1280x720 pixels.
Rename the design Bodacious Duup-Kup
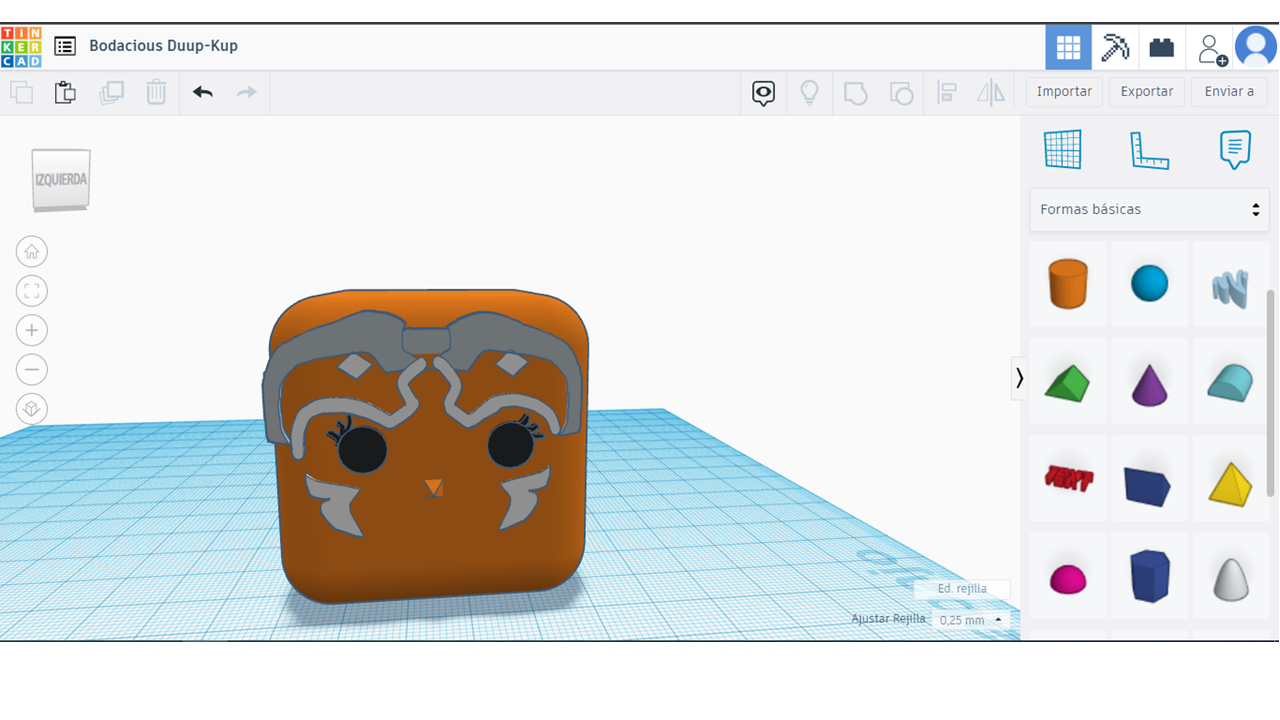coord(163,46)
